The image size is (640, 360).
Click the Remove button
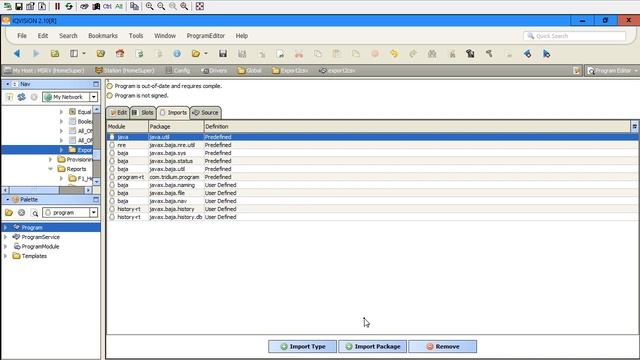tap(443, 347)
